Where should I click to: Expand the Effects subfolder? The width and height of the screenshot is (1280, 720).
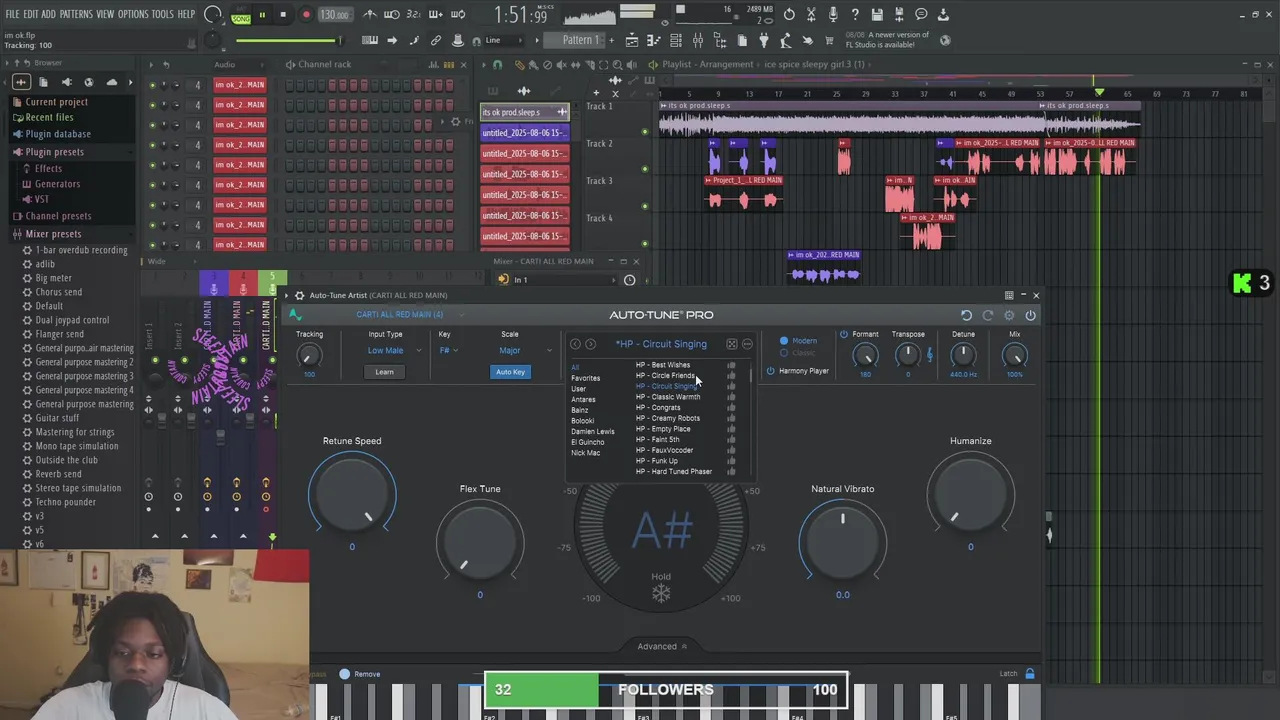click(48, 169)
